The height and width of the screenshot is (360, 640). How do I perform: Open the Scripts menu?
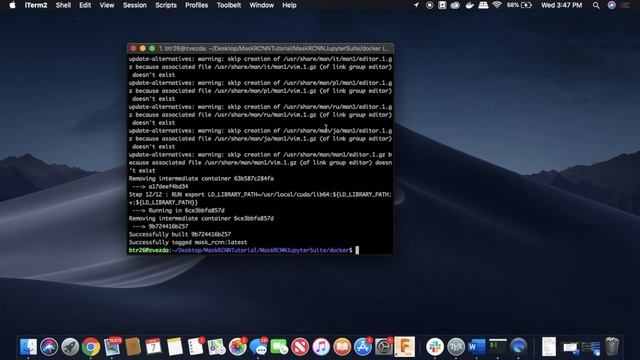166,5
